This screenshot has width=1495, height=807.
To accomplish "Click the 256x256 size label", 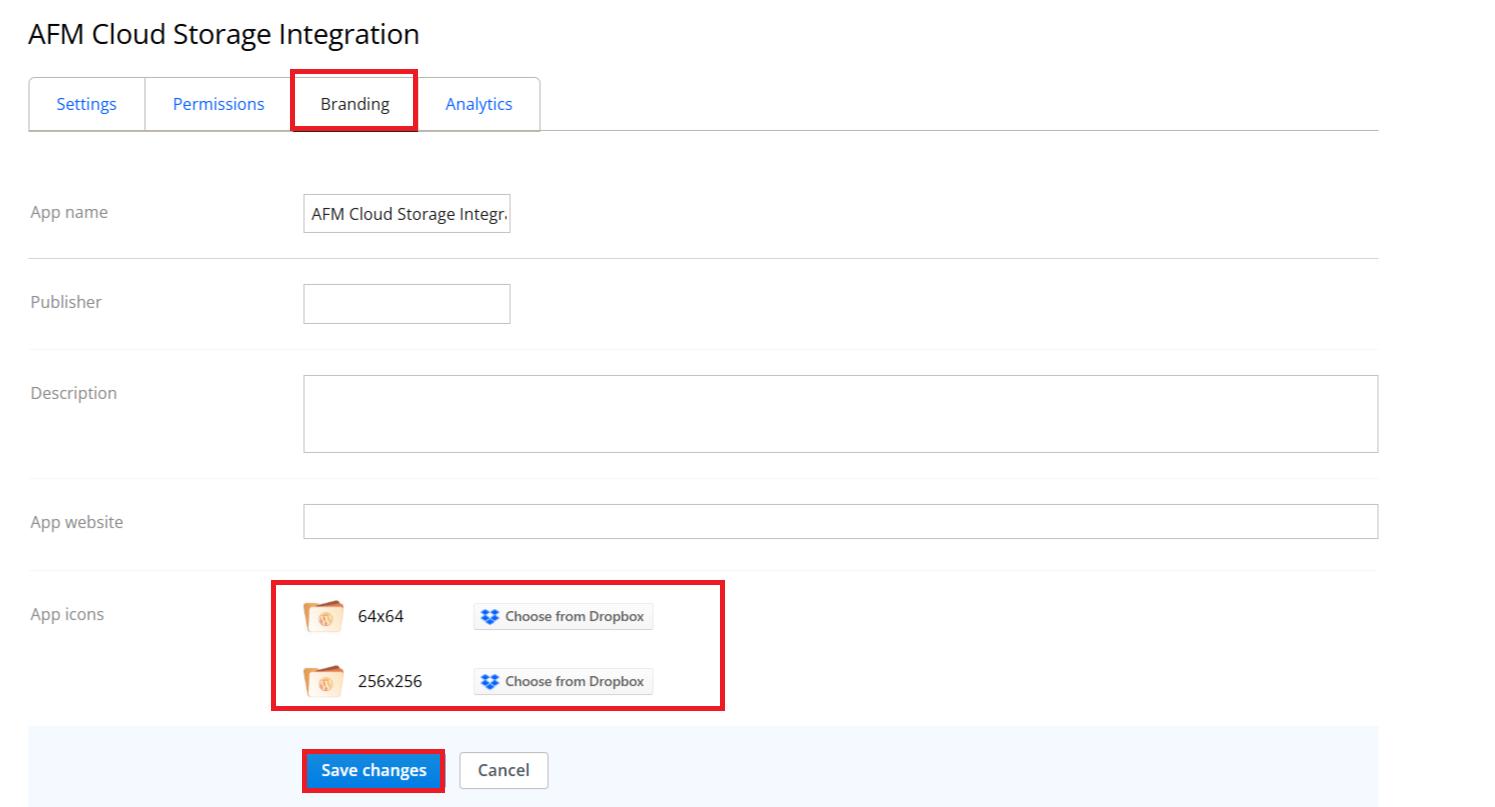I will tap(390, 682).
